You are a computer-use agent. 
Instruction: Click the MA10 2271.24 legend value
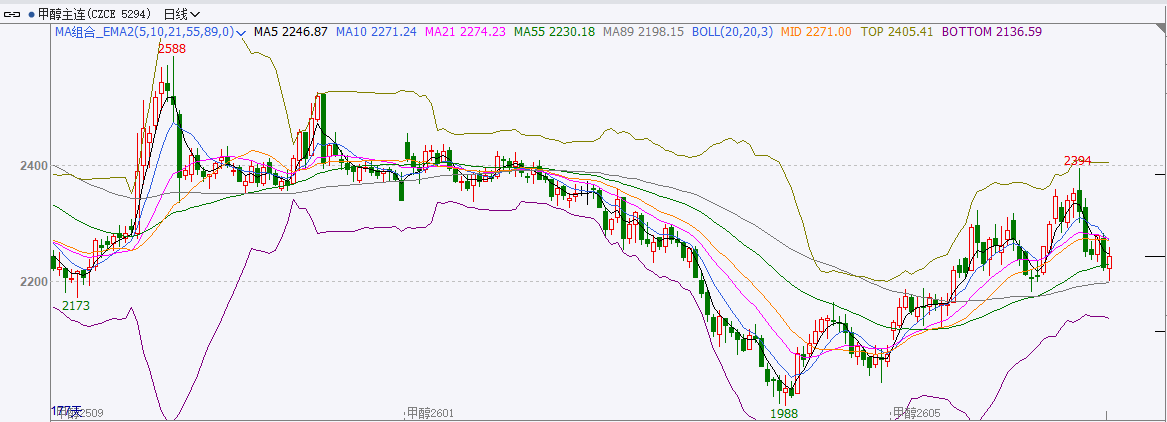[376, 32]
